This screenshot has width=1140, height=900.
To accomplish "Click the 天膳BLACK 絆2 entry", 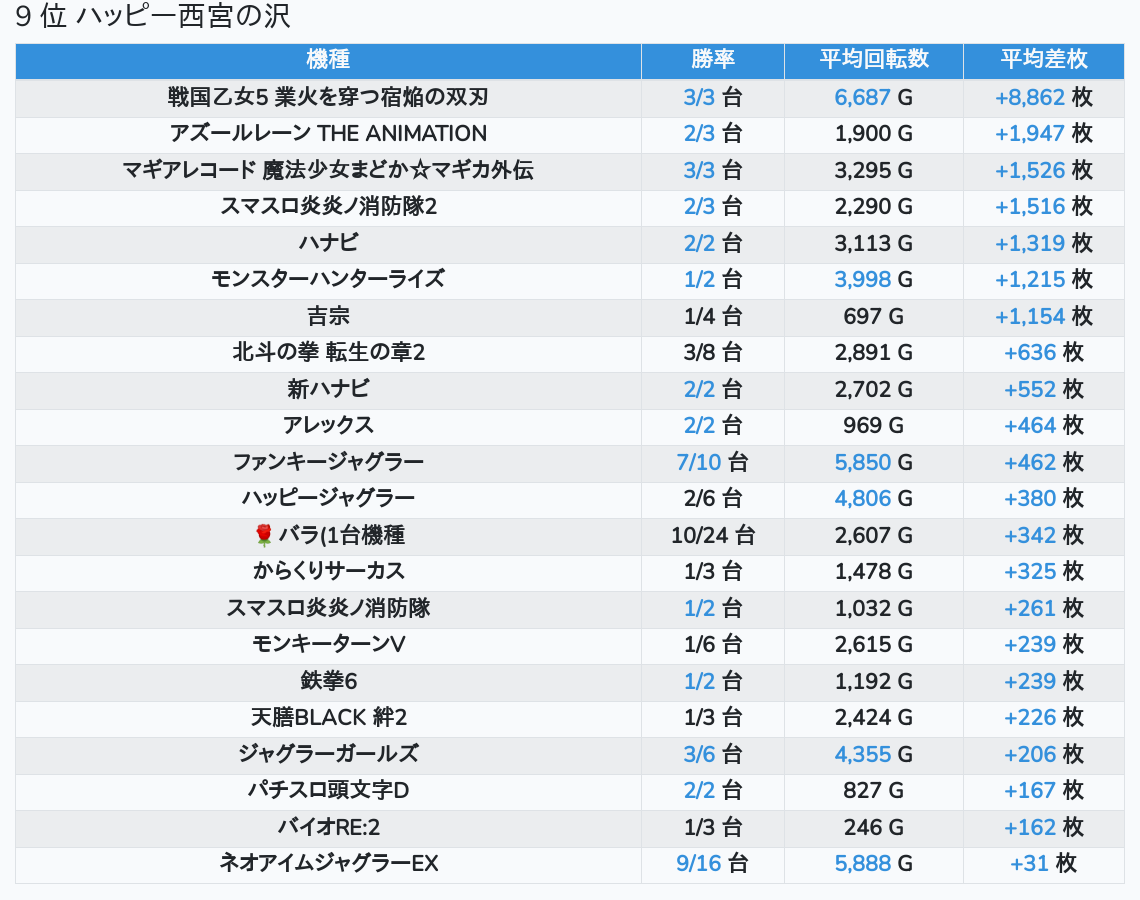I will click(328, 718).
